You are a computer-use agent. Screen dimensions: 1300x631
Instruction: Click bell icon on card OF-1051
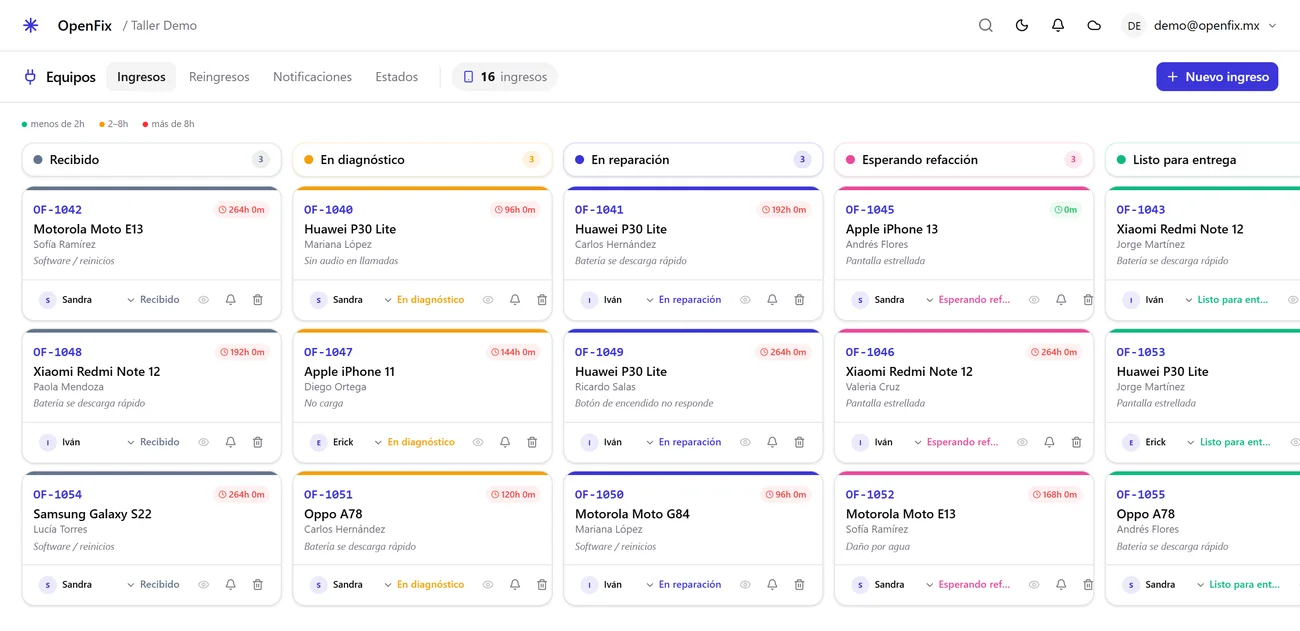pos(515,585)
